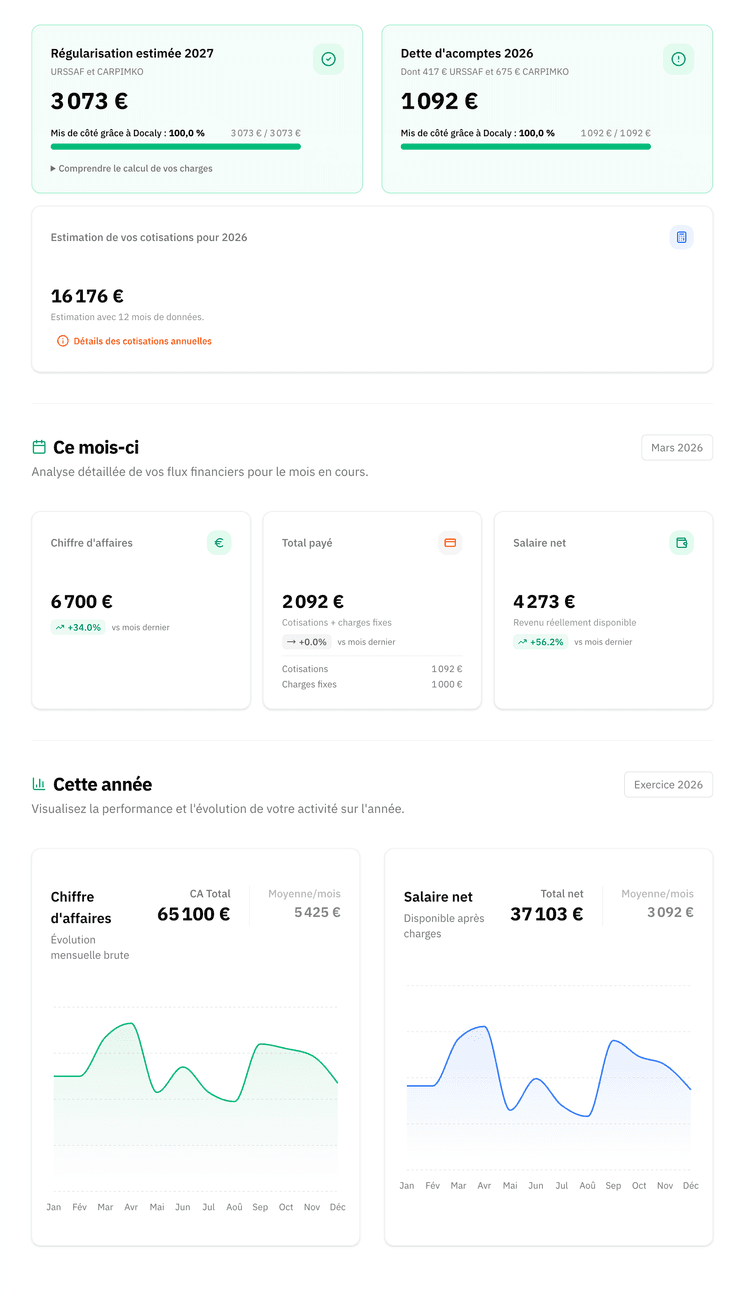Open the Mars 2026 month selector
Image resolution: width=750 pixels, height=1295 pixels.
point(676,448)
